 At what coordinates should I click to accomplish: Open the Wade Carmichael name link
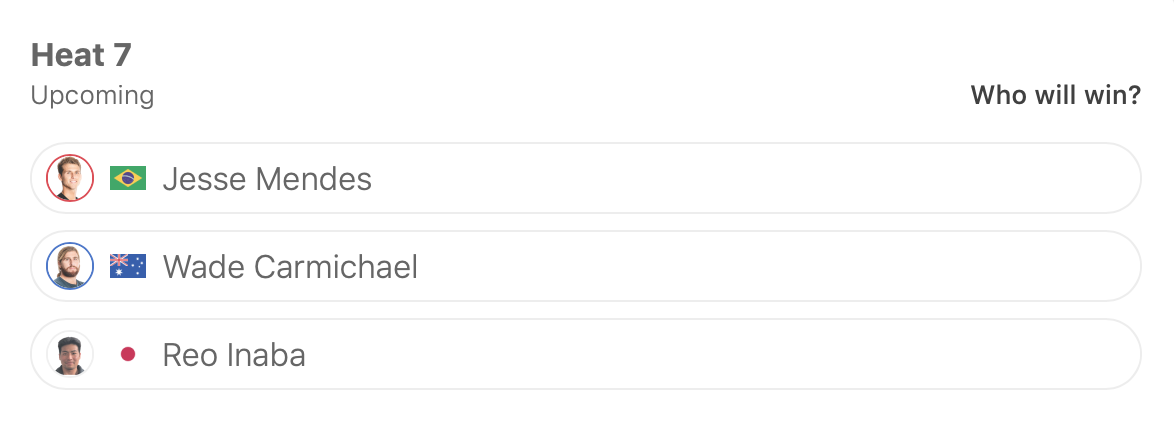pos(290,267)
